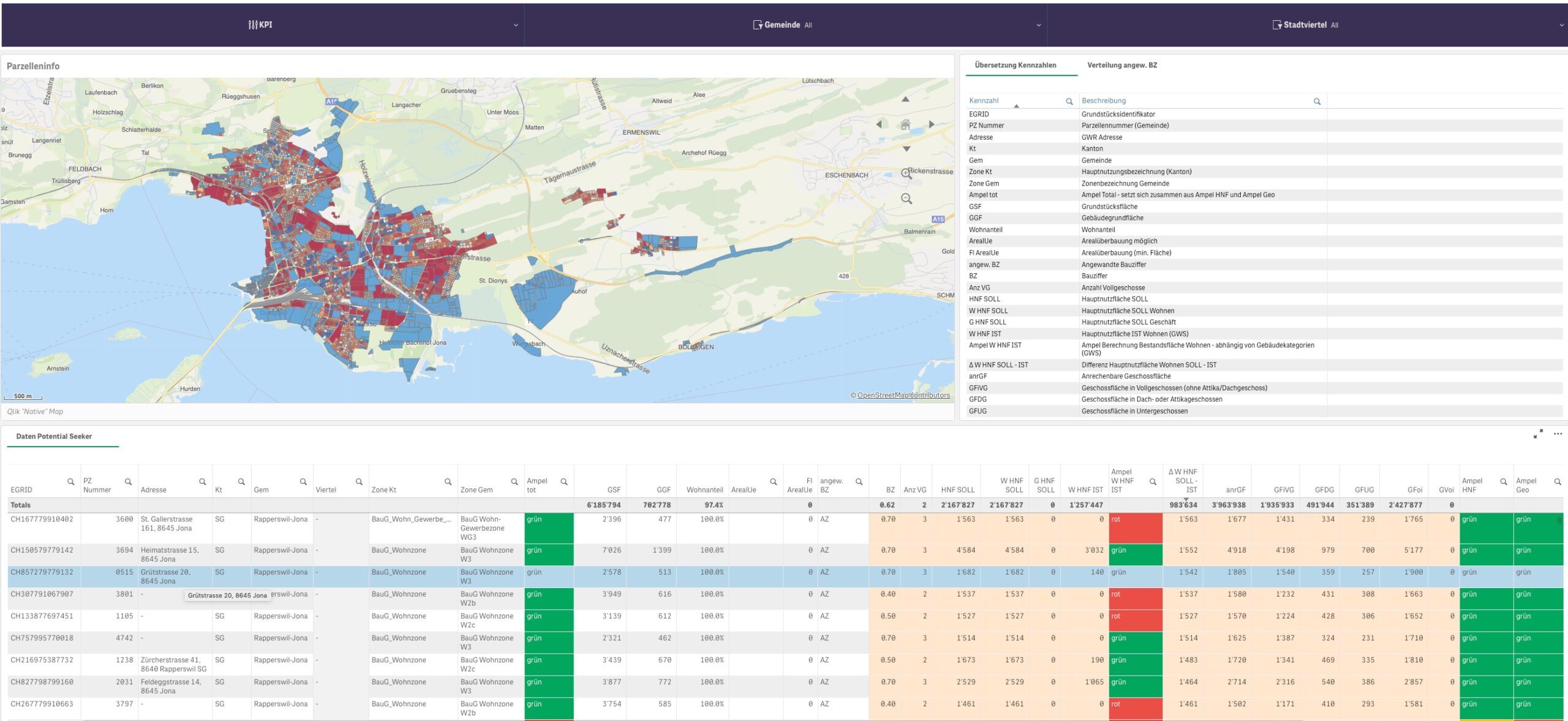This screenshot has width=1568, height=721.
Task: Pan the map up with arrow
Action: [905, 99]
